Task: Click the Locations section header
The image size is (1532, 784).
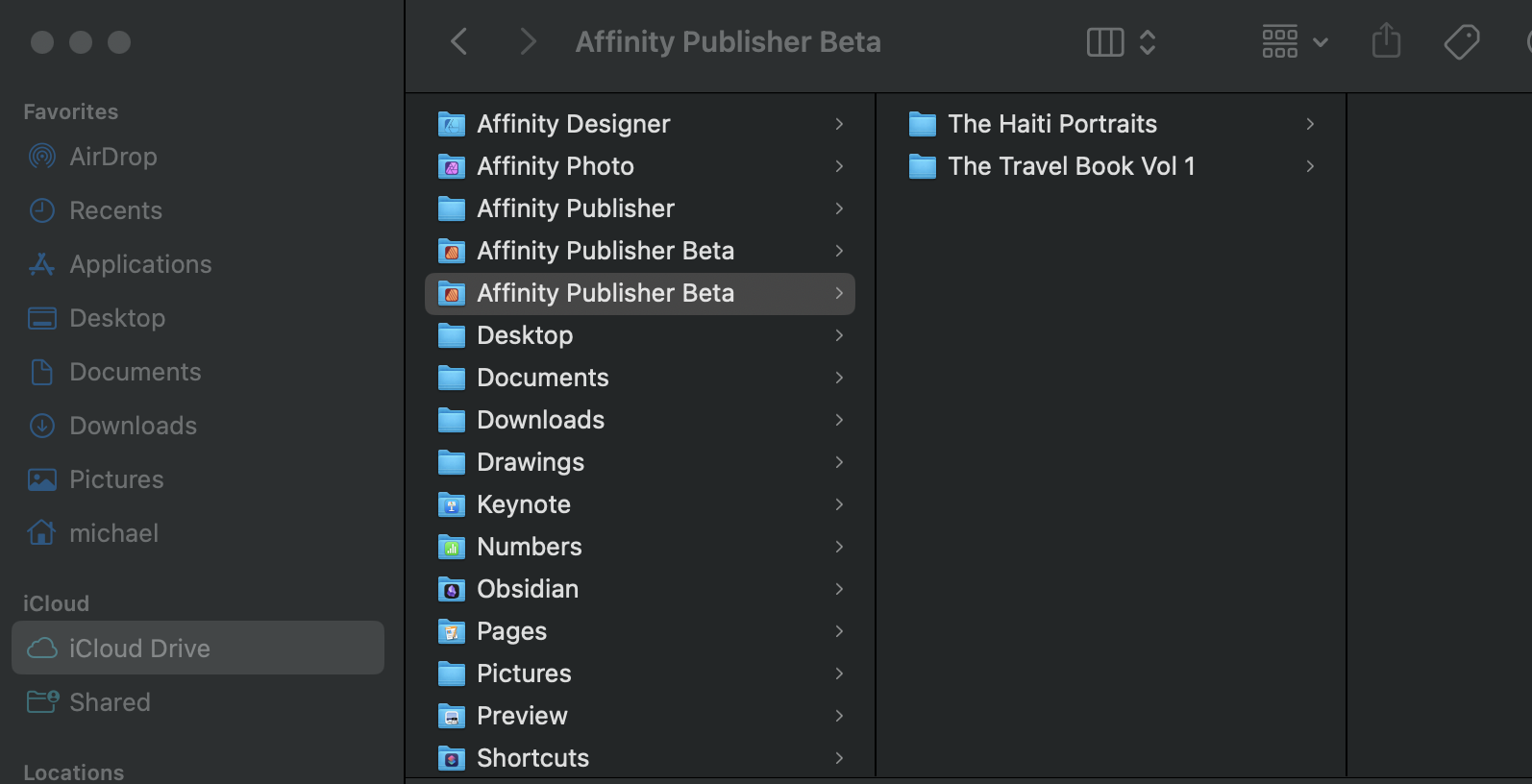Action: [x=74, y=772]
